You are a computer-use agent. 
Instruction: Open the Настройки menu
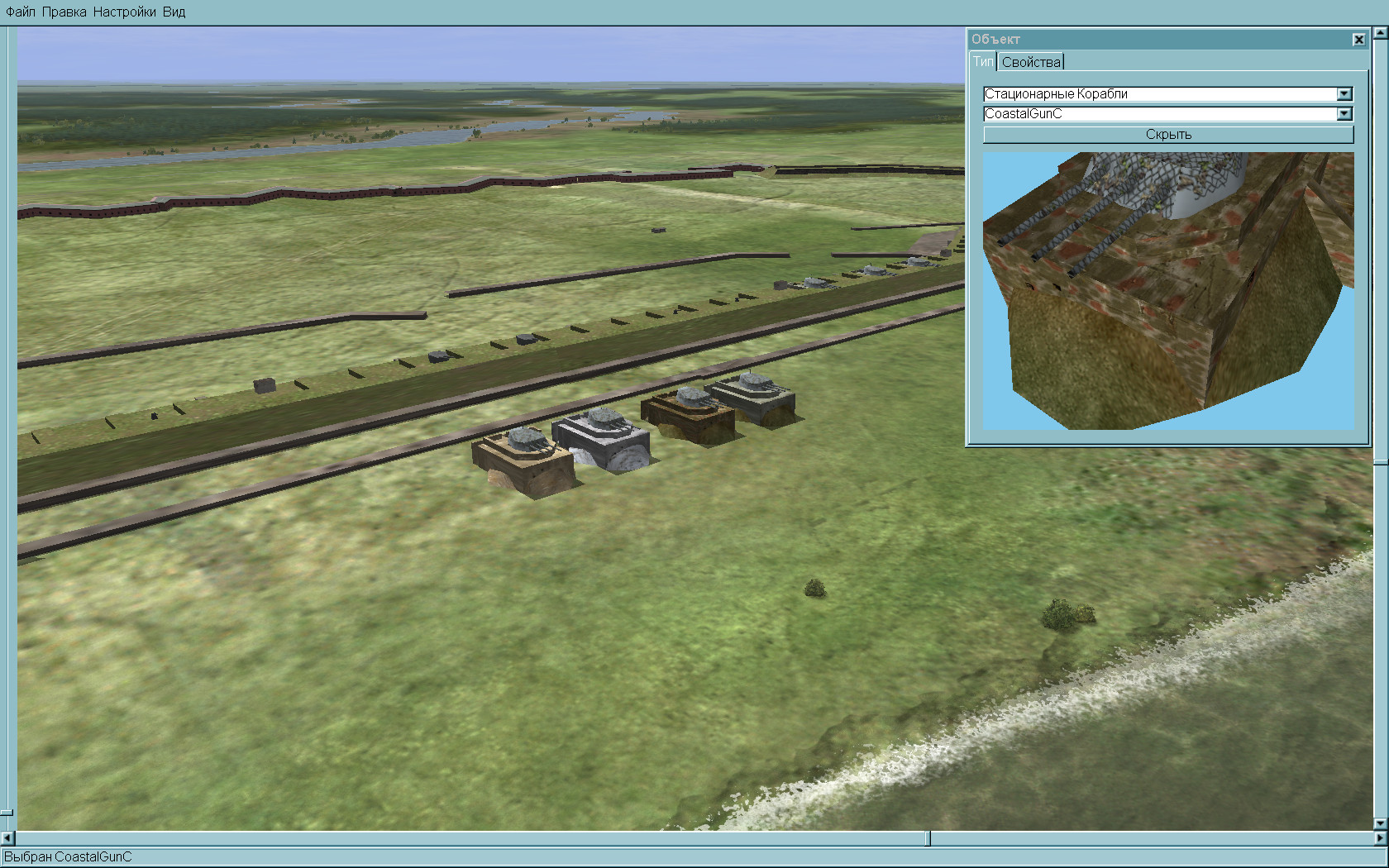[124, 12]
